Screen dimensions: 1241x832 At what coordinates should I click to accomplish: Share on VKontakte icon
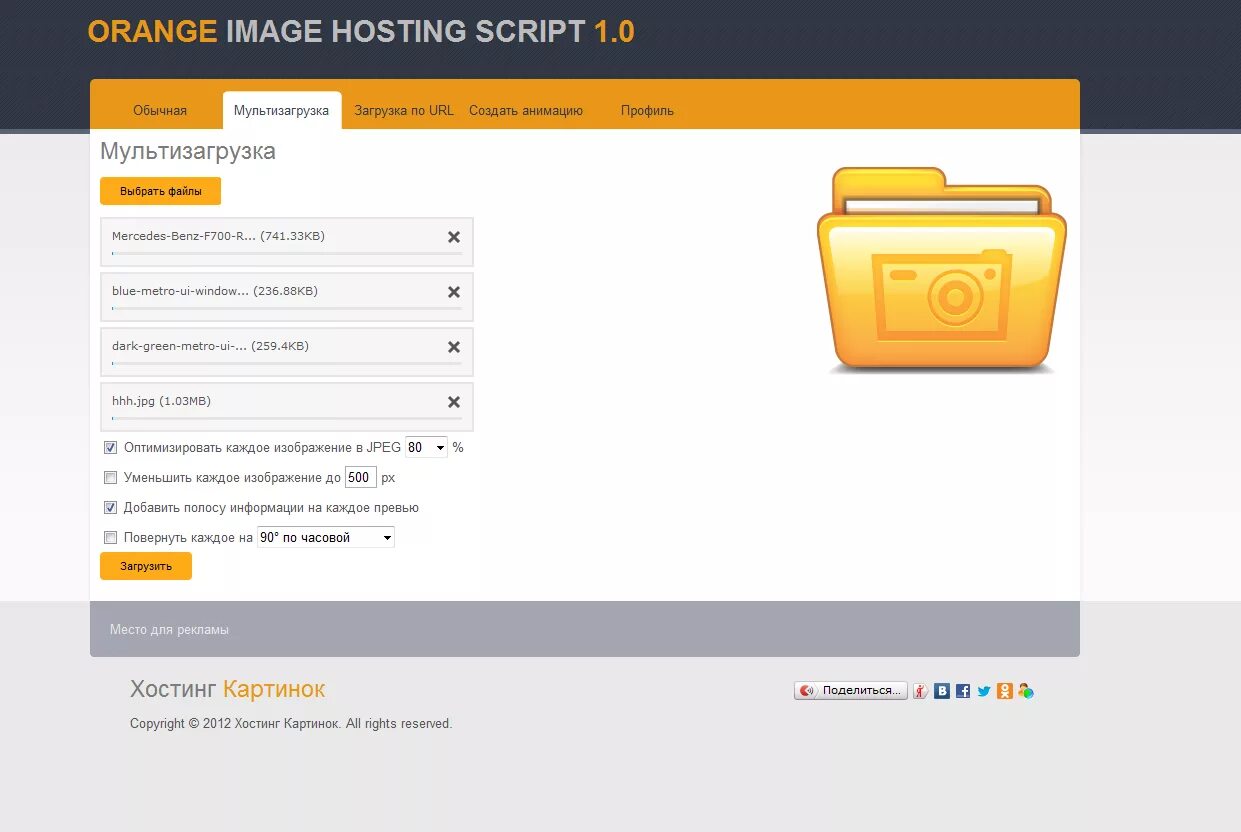(x=942, y=691)
